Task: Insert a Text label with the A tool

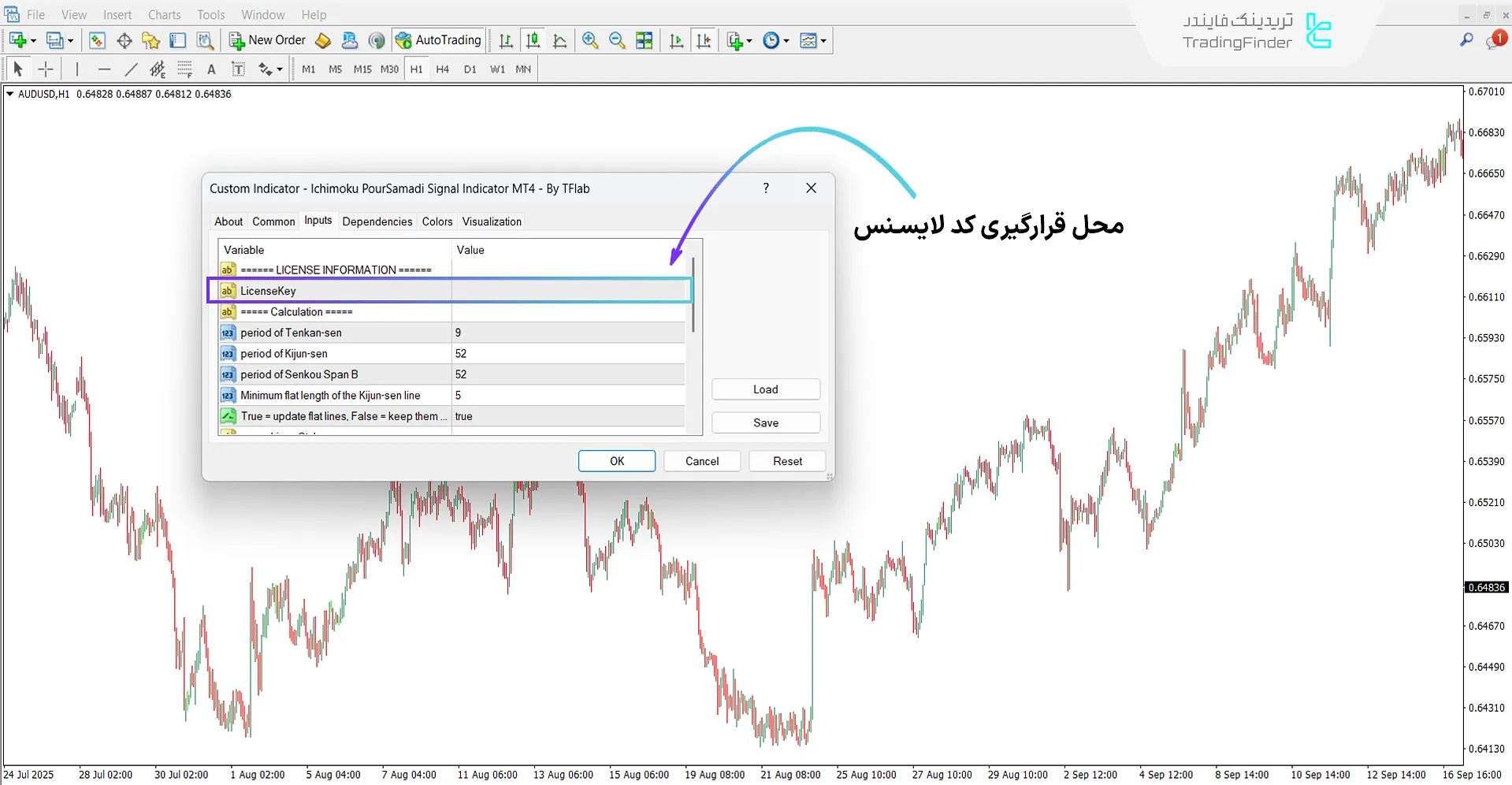Action: (211, 69)
